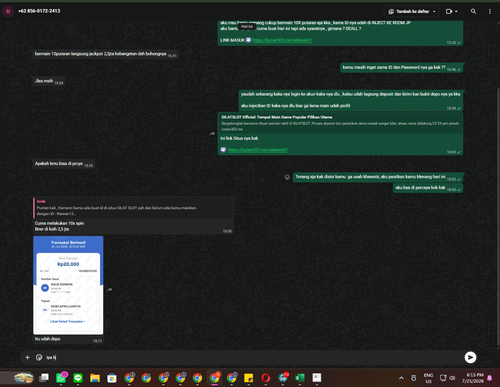500x387 pixels.
Task: Forward the SILATSLOT link preview message
Action: 212,134
